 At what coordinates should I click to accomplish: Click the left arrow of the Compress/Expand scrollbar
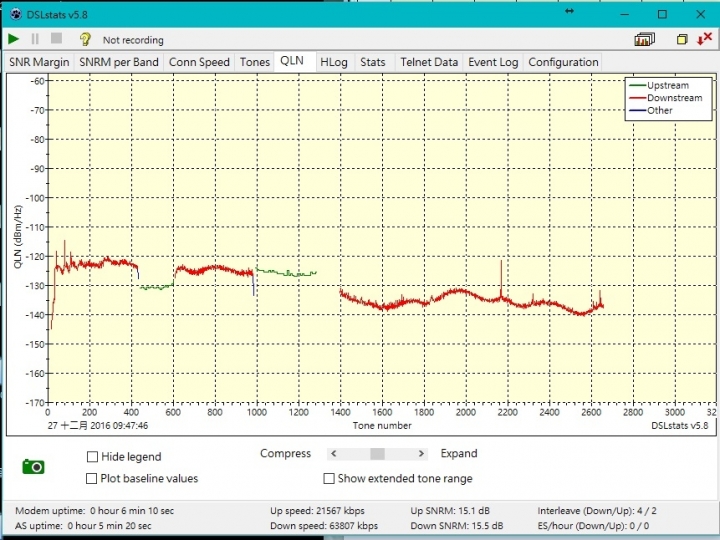[x=334, y=454]
